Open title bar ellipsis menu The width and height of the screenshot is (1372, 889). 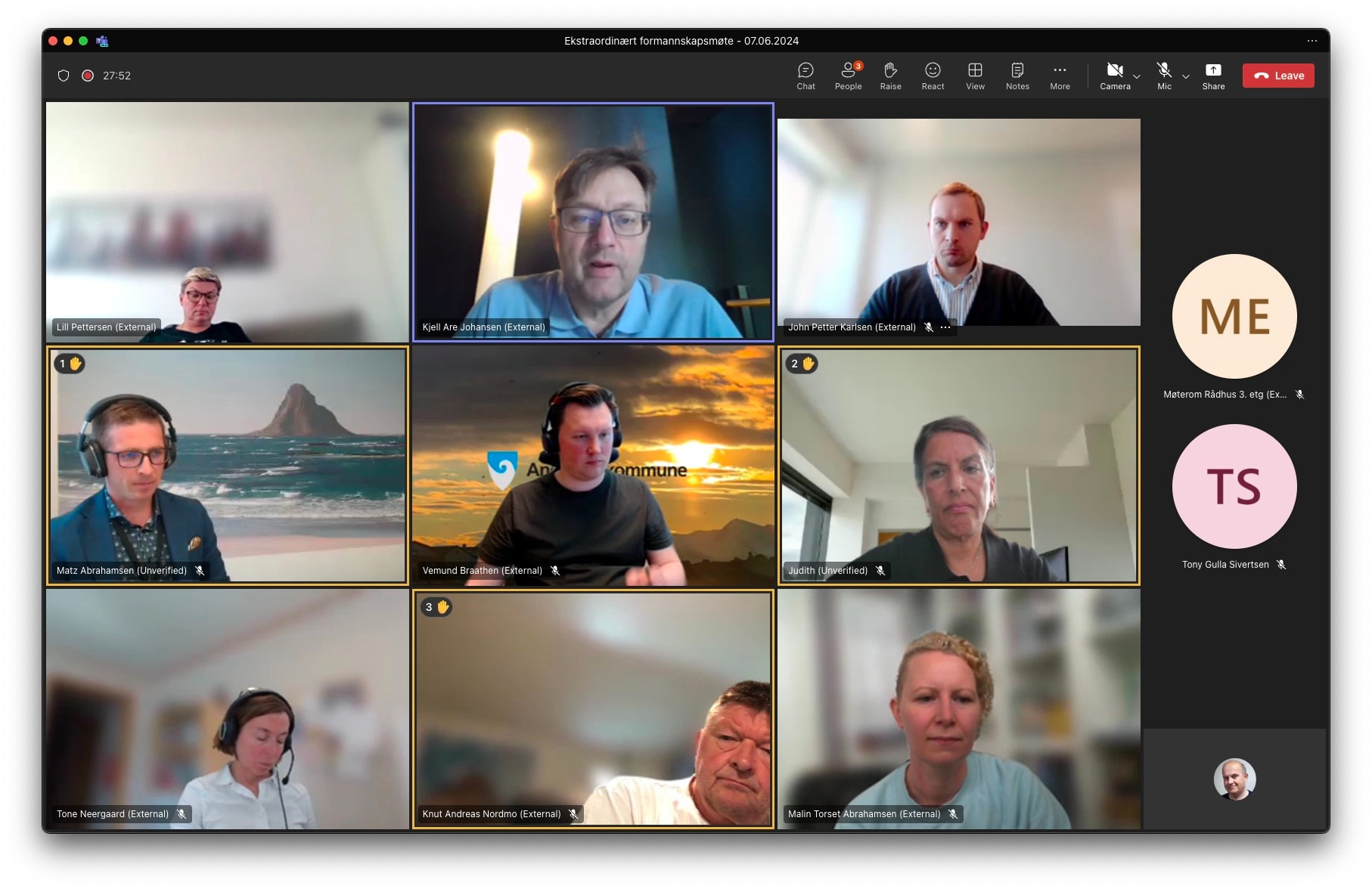click(x=1311, y=41)
